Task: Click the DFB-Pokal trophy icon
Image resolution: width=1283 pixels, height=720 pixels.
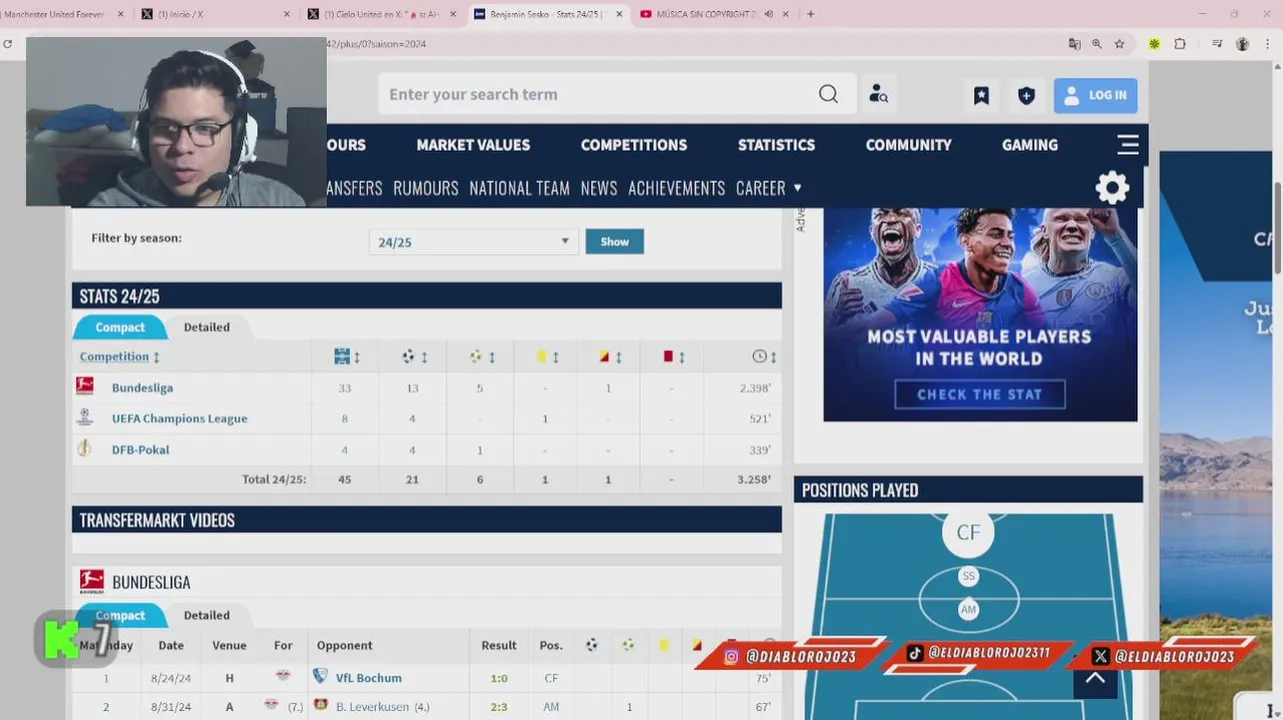Action: coord(84,448)
